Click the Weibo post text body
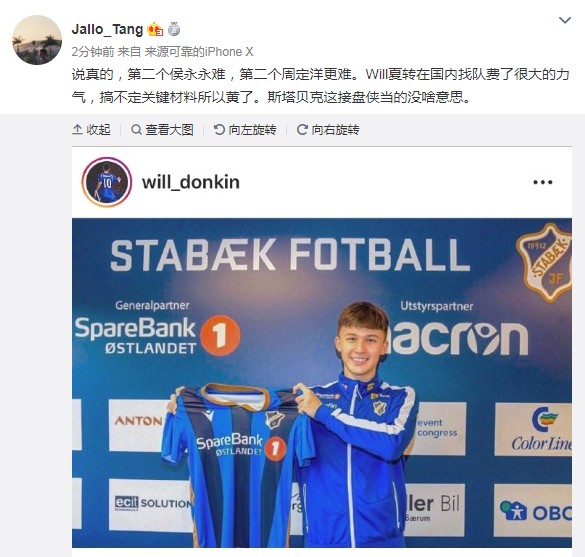The width and height of the screenshot is (585, 557). tap(320, 86)
